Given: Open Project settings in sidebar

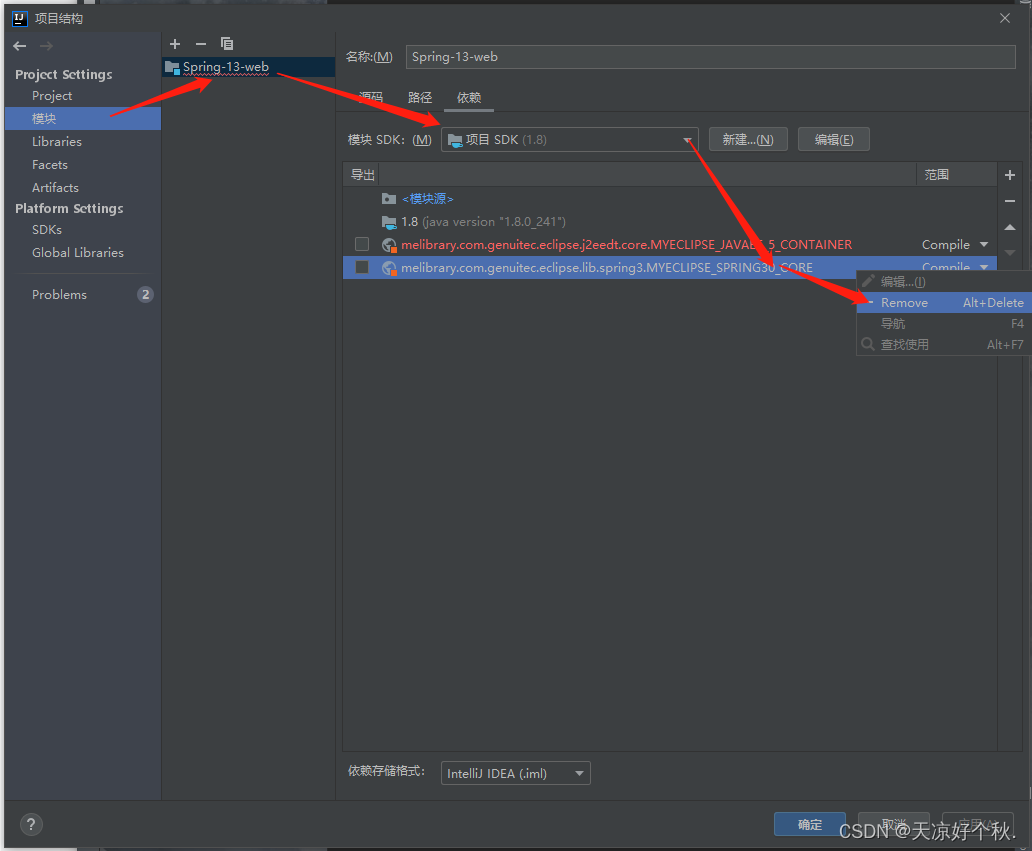Looking at the screenshot, I should (52, 95).
